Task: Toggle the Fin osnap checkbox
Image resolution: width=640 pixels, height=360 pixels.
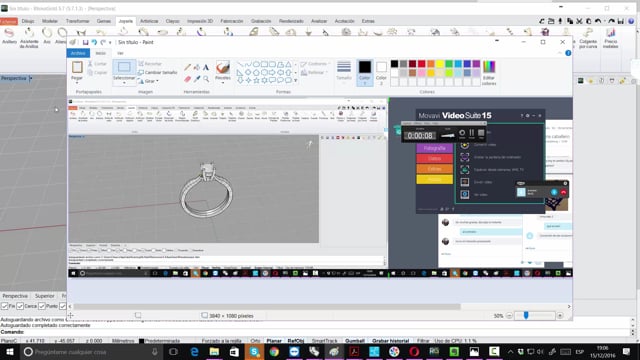Action: pyautogui.click(x=4, y=306)
